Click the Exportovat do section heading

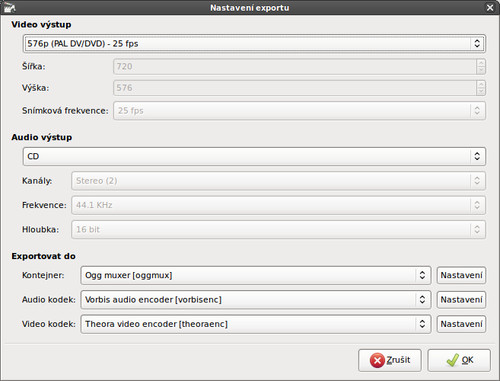[x=43, y=256]
